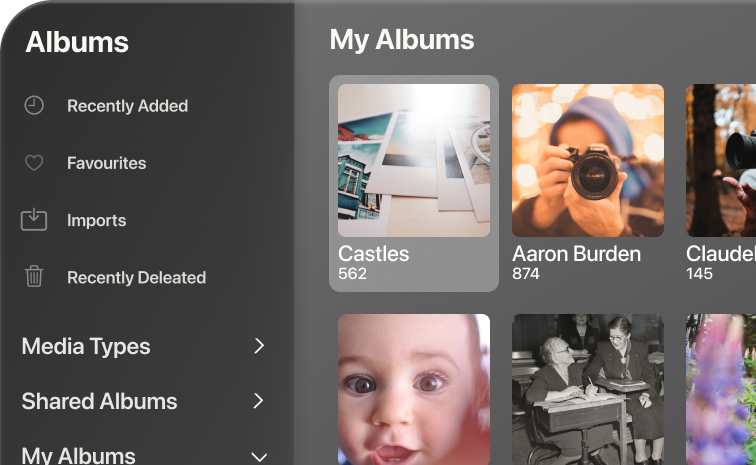Collapse the My Albums sidebar chevron
756x465 pixels.
point(259,456)
